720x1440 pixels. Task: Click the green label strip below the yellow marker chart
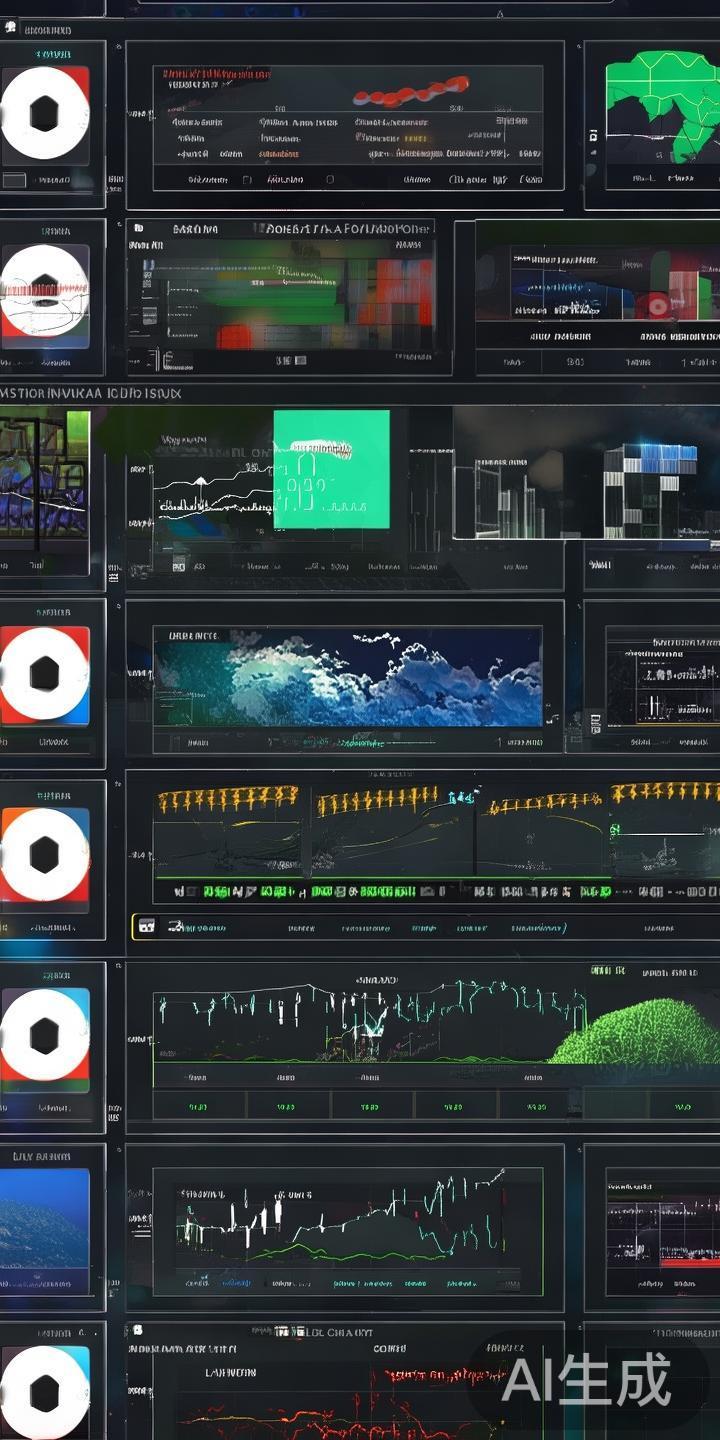click(380, 890)
